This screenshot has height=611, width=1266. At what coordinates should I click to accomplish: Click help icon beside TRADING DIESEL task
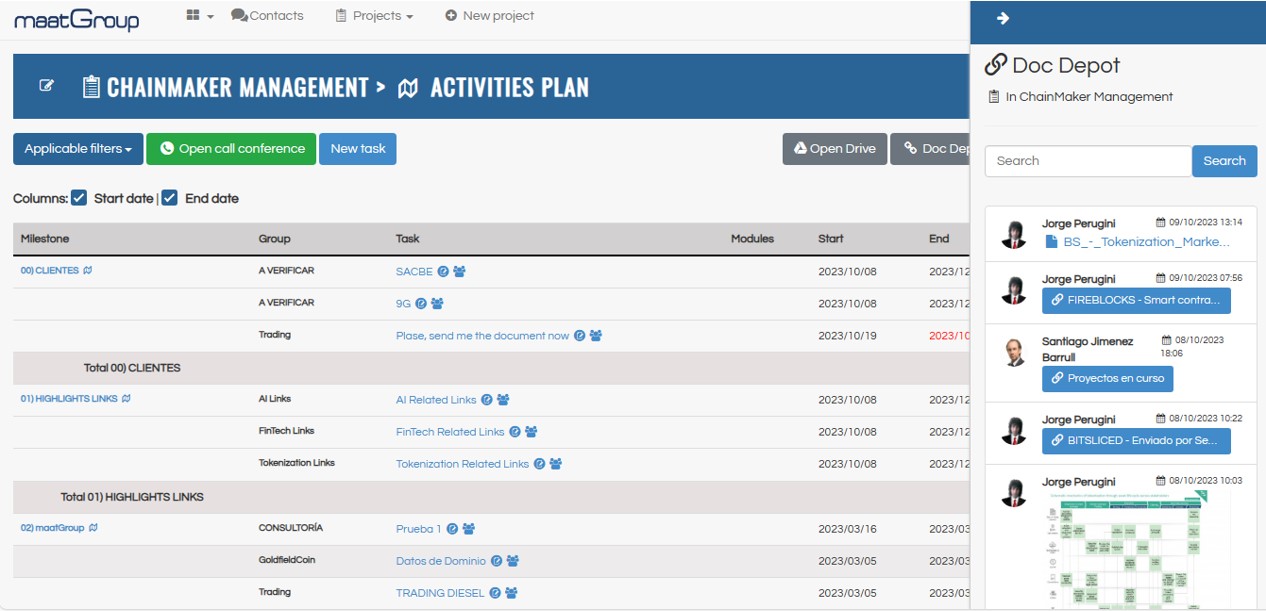tap(494, 593)
